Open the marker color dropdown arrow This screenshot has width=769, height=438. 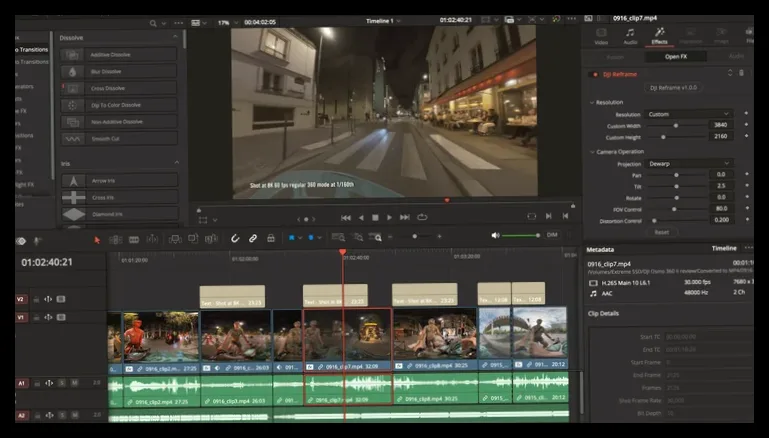319,238
